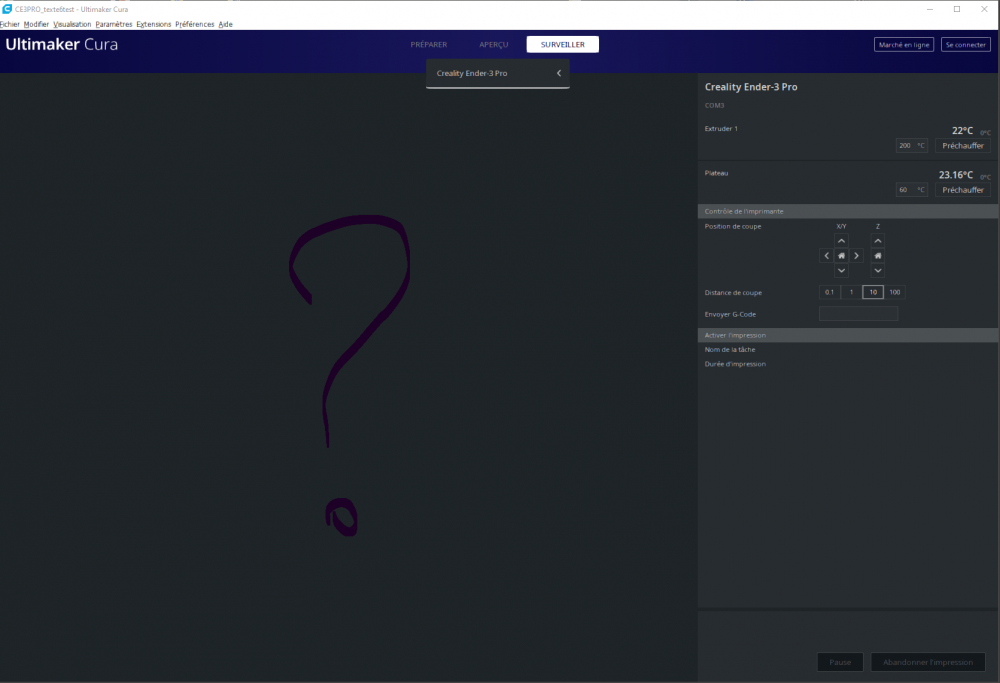The width and height of the screenshot is (1000, 683).
Task: Open the Visualisation menu
Action: (x=72, y=24)
